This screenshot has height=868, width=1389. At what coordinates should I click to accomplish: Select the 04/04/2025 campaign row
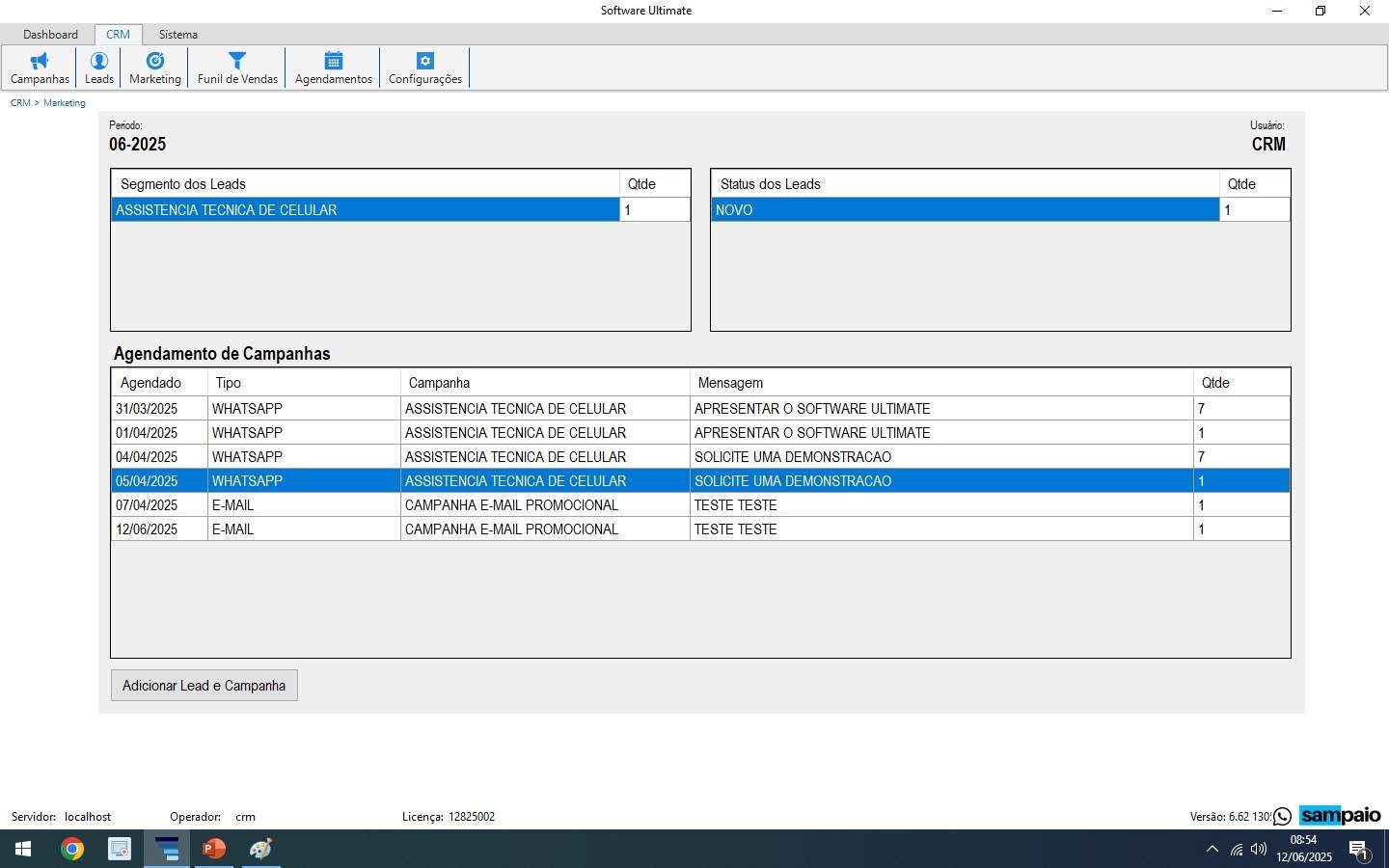point(700,457)
